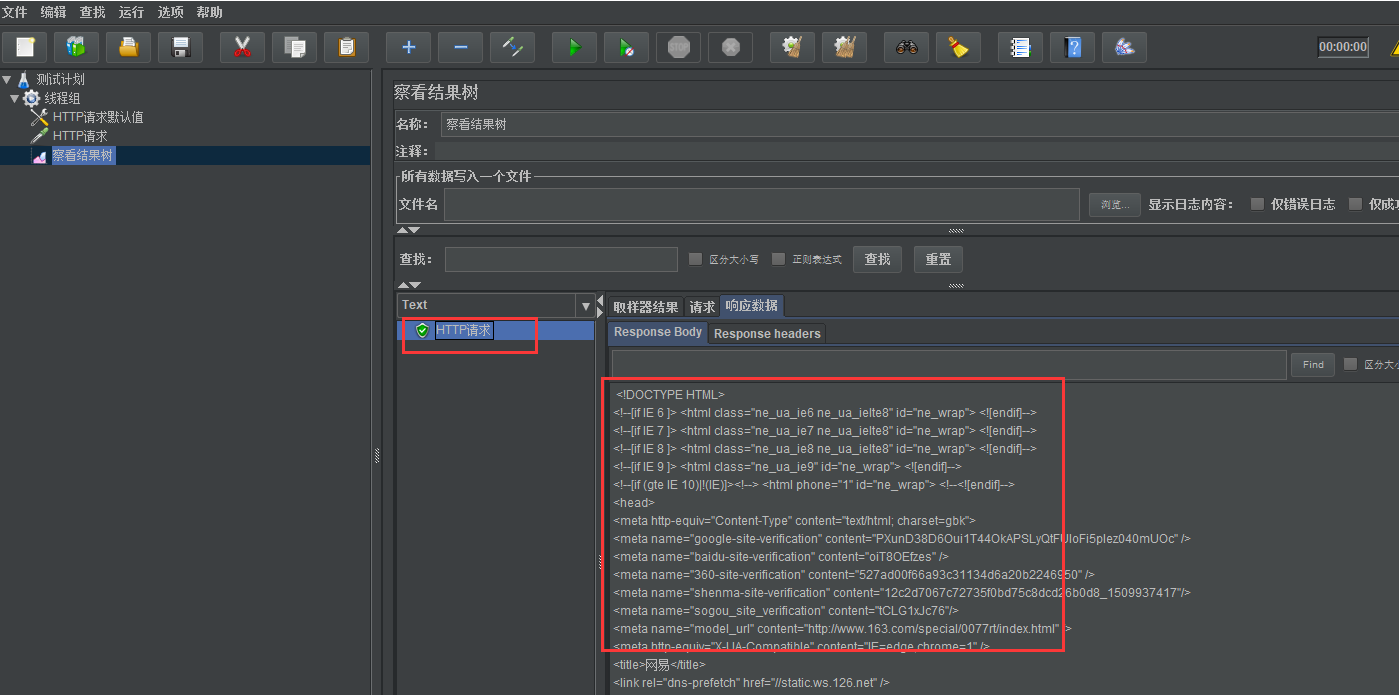Open the 运行 menu
This screenshot has height=695, width=1399.
click(x=131, y=12)
